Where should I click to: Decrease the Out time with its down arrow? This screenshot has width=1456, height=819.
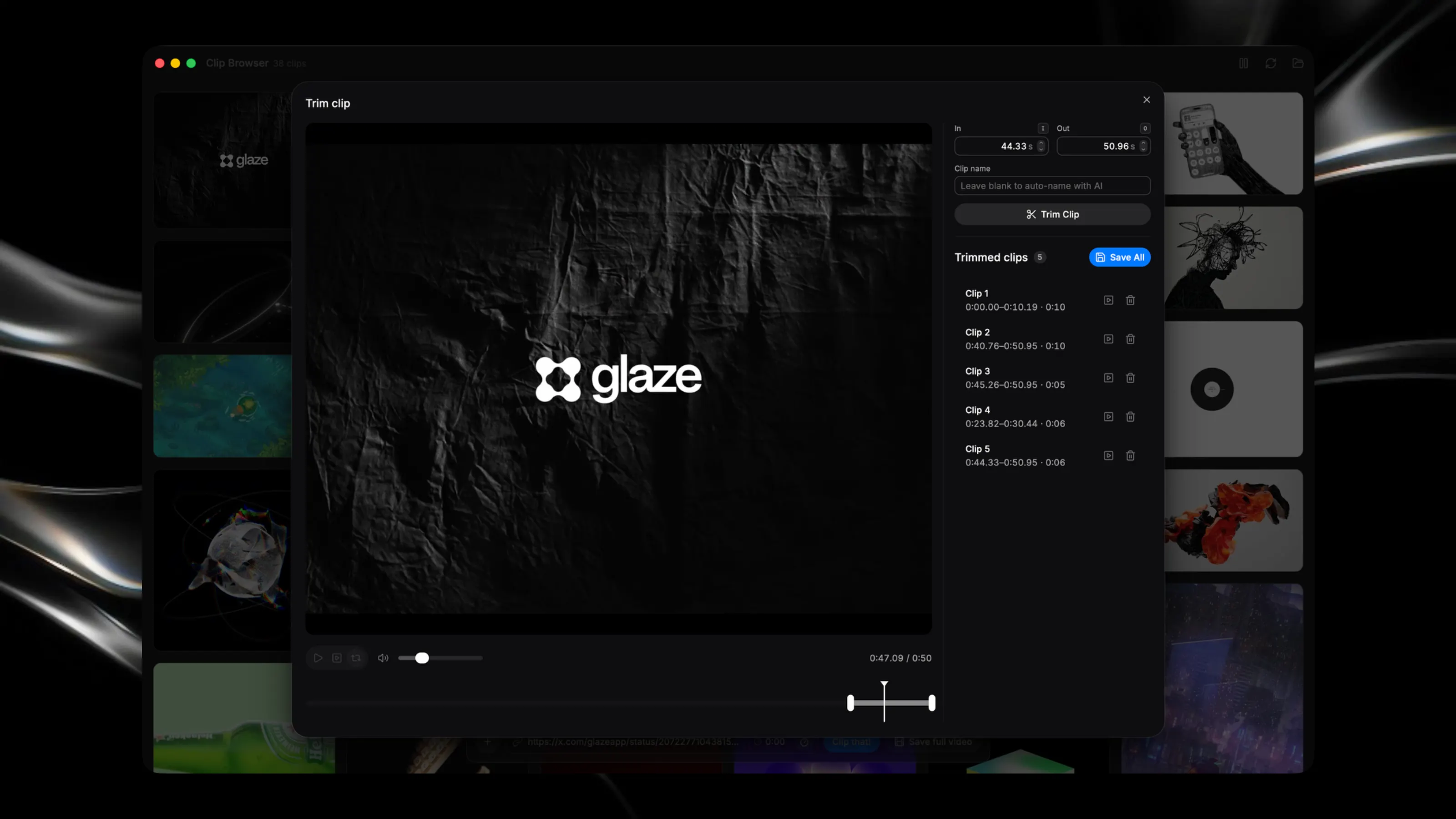coord(1143,150)
